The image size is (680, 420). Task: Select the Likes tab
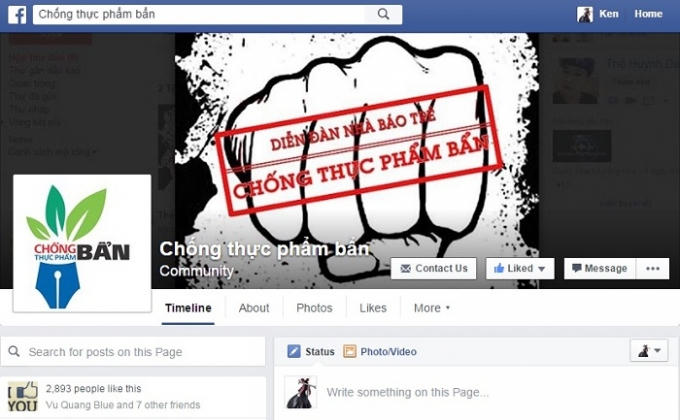(373, 308)
